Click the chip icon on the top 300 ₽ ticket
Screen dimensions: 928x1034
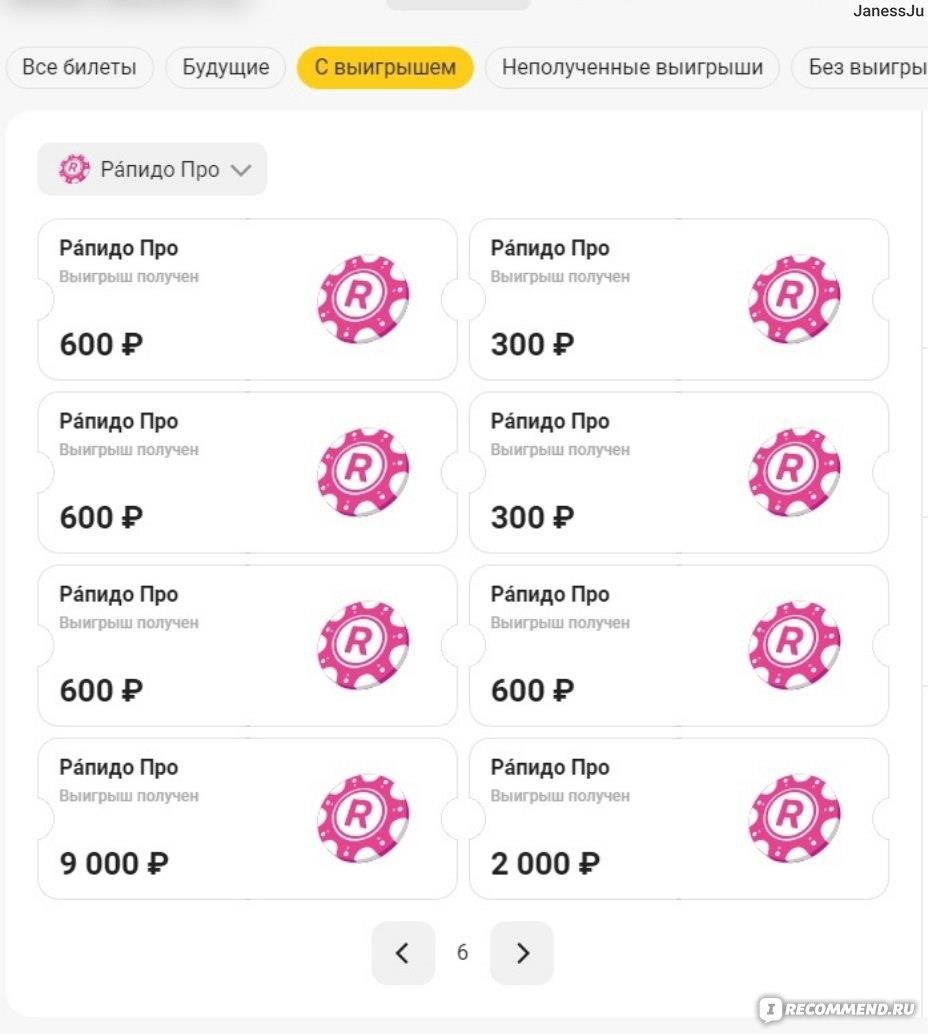794,299
